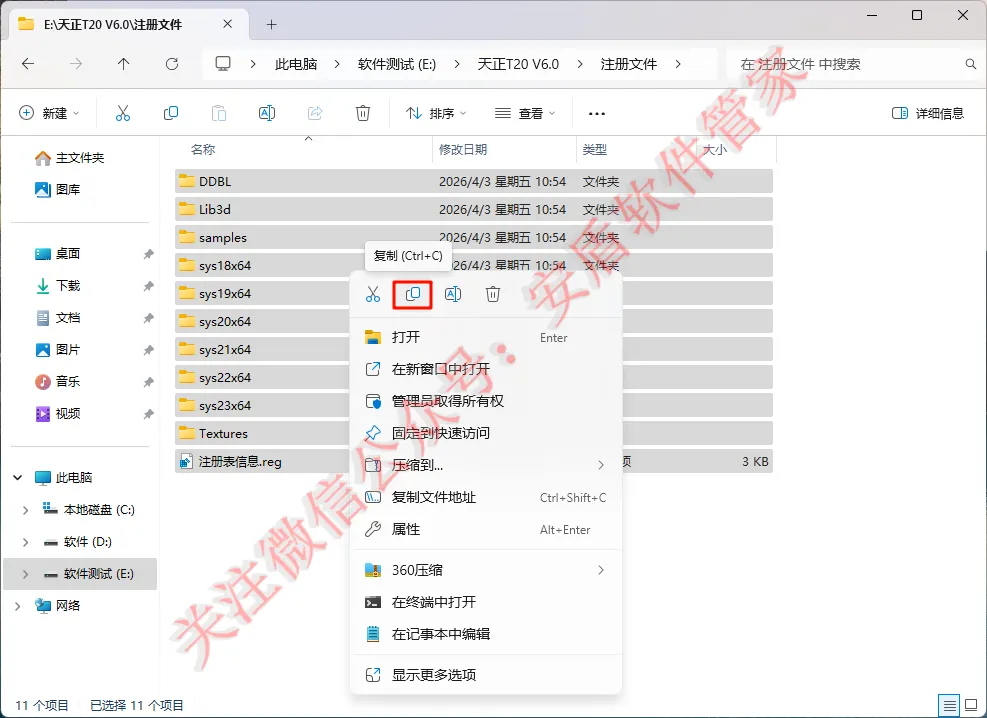The height and width of the screenshot is (718, 987).
Task: Click the Cut scissors in the context menu
Action: 373,294
